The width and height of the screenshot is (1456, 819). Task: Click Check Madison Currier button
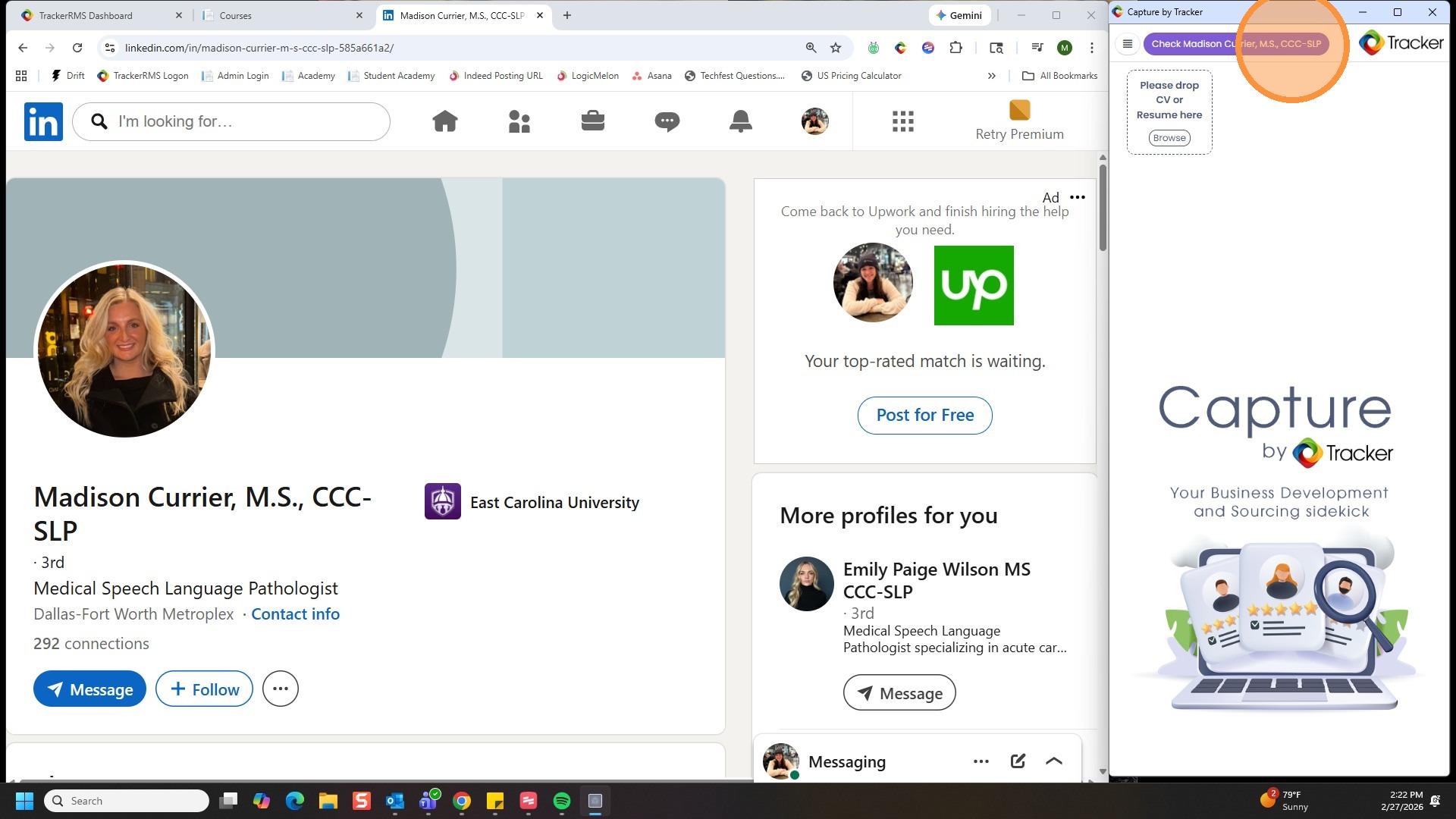(x=1236, y=44)
